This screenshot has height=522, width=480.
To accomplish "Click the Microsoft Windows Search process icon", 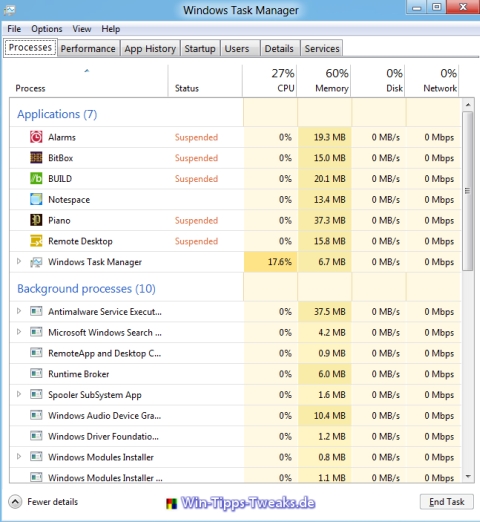I will click(36, 332).
